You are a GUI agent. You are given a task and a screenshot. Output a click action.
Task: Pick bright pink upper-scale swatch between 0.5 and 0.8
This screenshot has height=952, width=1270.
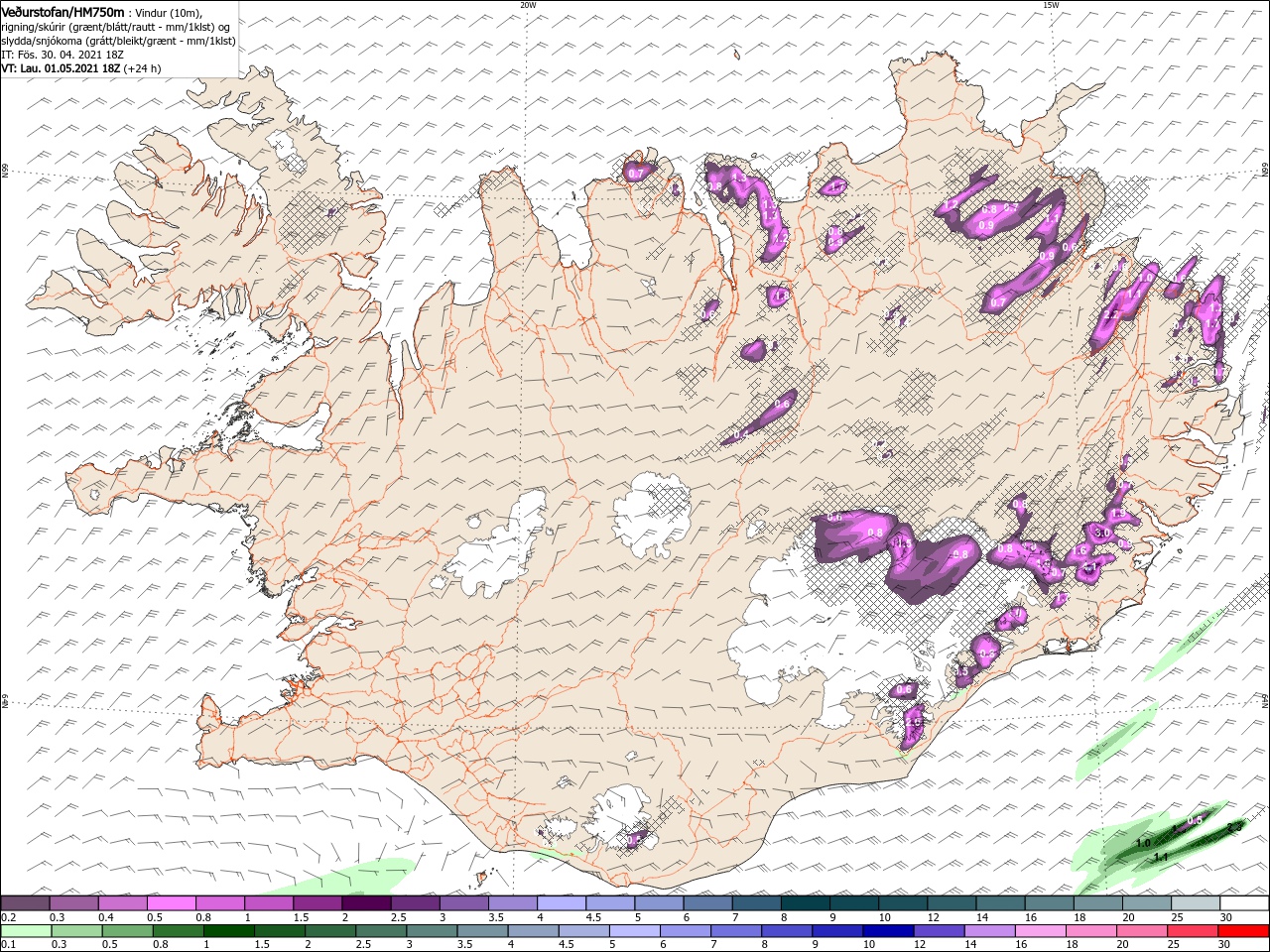171,903
